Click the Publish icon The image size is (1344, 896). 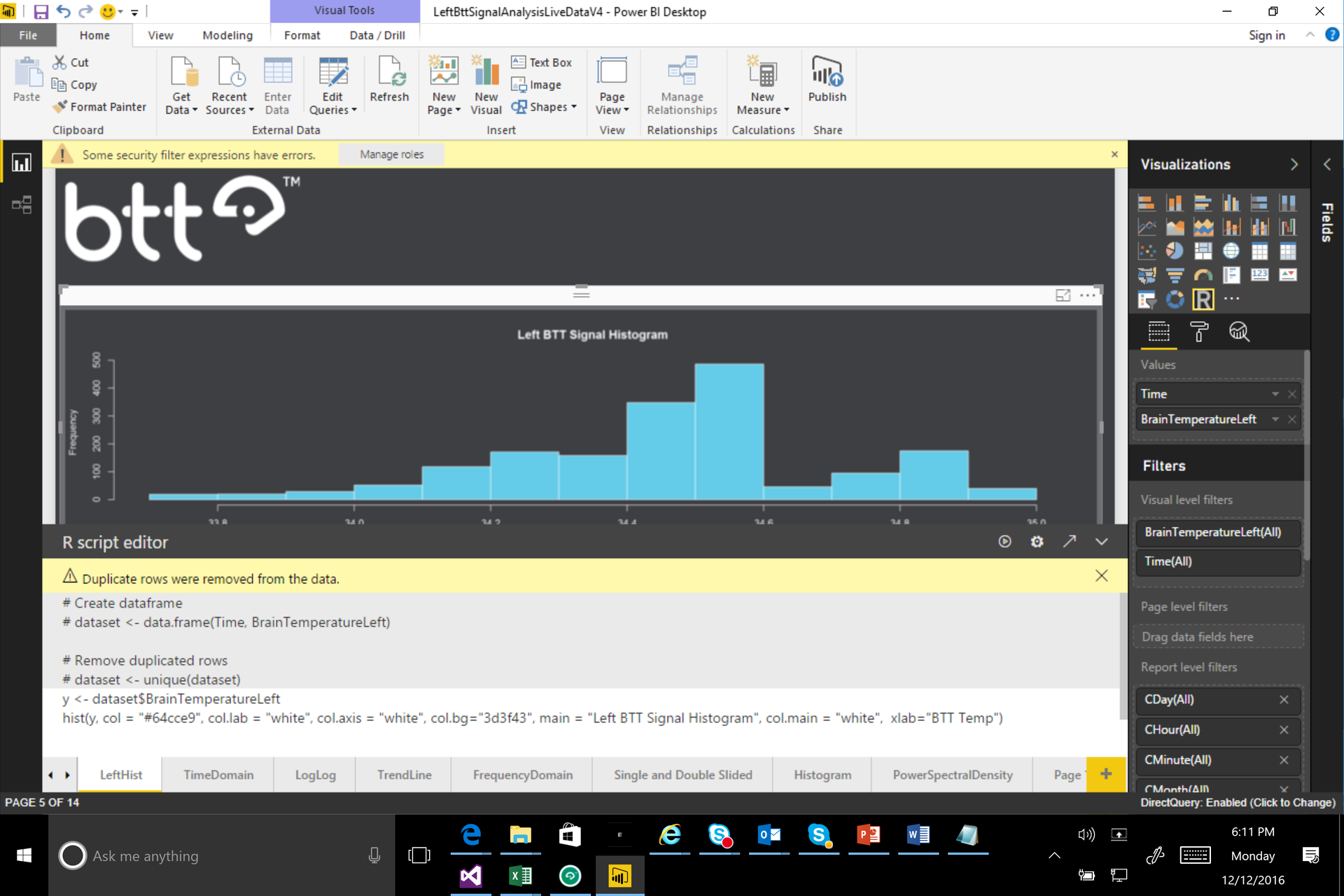click(x=827, y=77)
